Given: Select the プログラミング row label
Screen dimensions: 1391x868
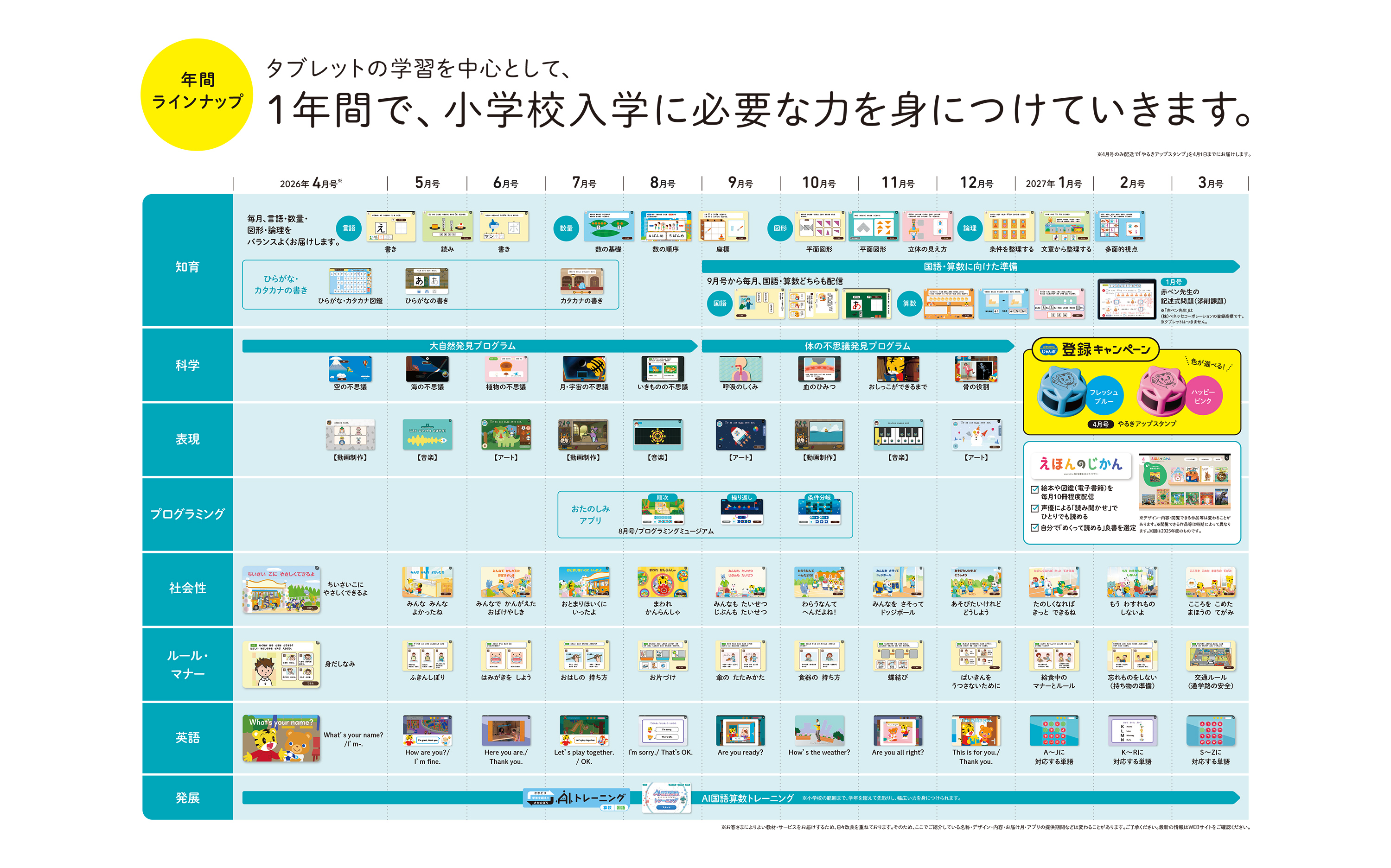Looking at the screenshot, I should [x=188, y=514].
